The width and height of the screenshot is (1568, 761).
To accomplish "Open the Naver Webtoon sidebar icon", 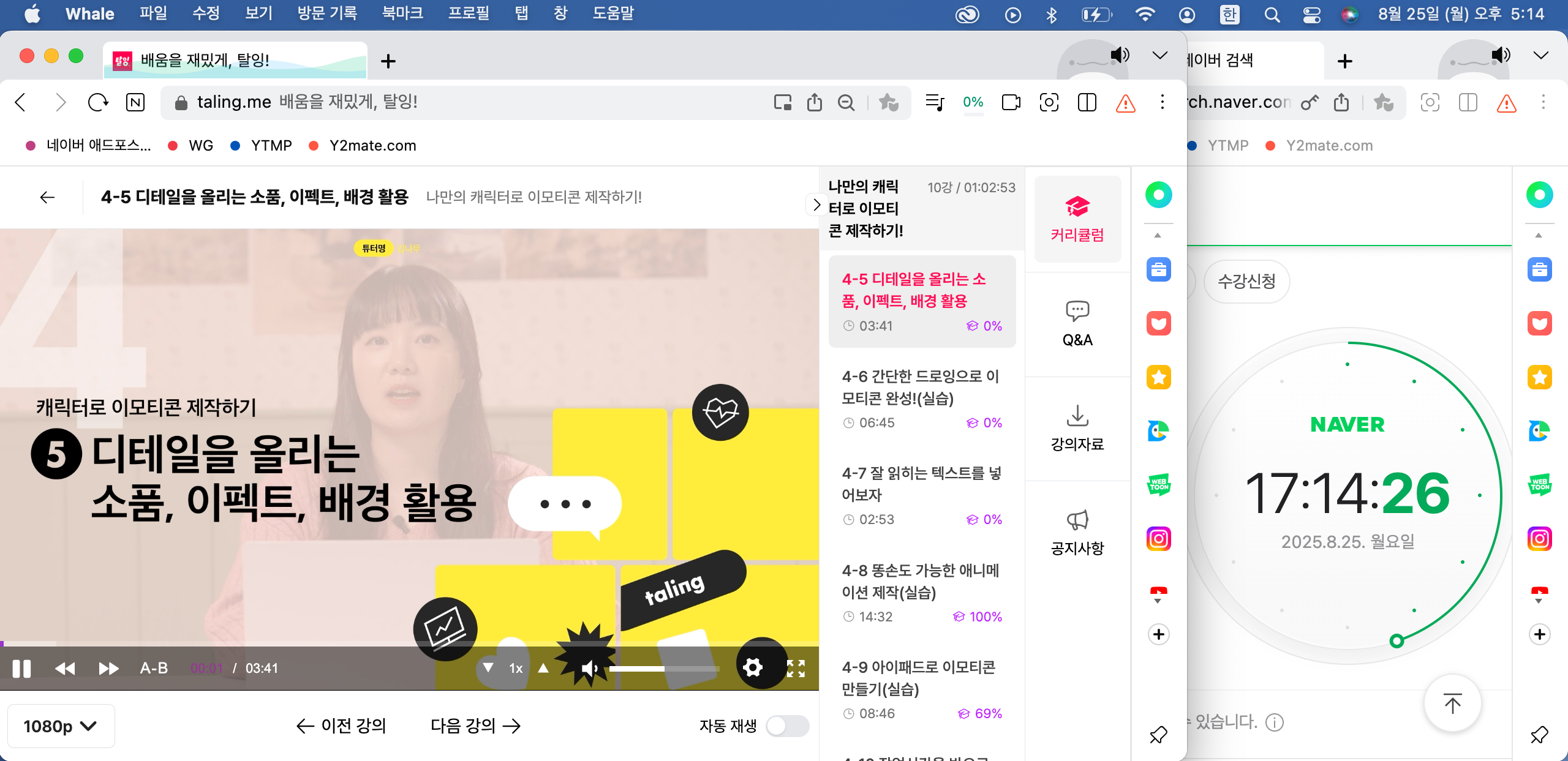I will click(1158, 485).
